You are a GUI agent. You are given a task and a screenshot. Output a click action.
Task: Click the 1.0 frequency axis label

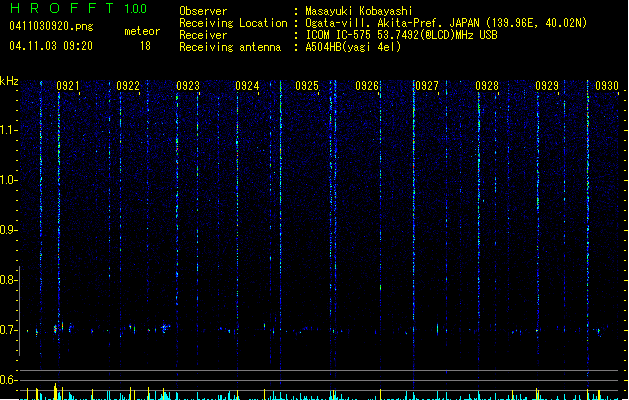point(8,180)
